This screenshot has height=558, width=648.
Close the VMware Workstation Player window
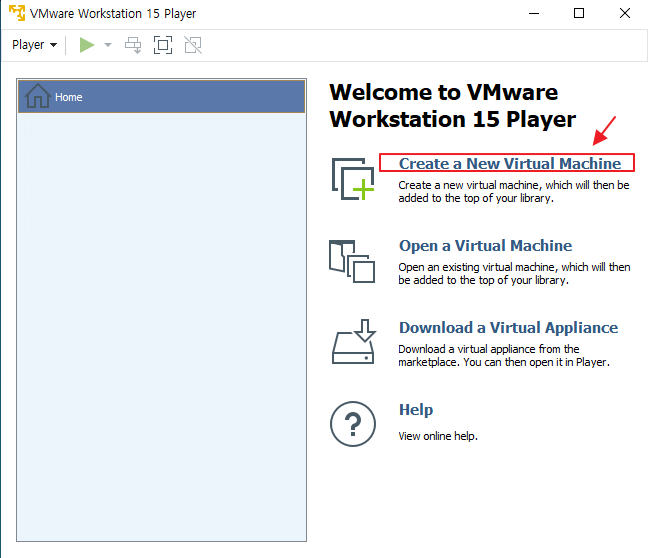(625, 13)
